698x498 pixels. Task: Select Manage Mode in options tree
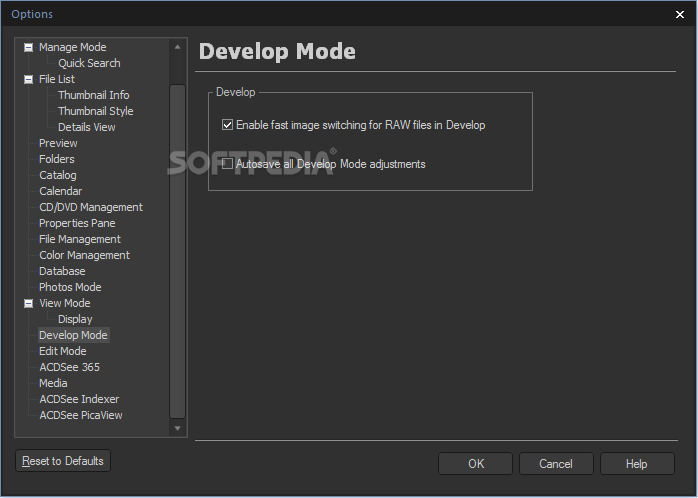pyautogui.click(x=73, y=47)
